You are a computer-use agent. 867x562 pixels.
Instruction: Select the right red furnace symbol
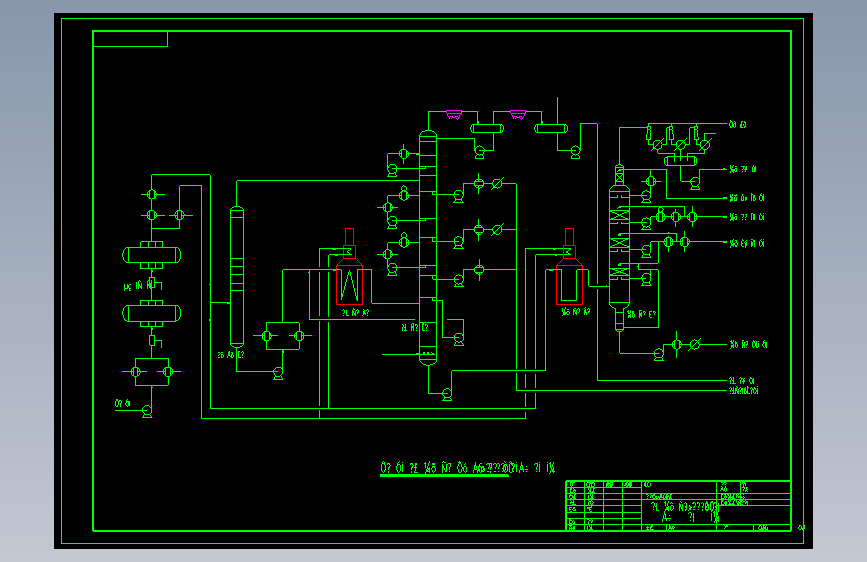click(x=570, y=267)
